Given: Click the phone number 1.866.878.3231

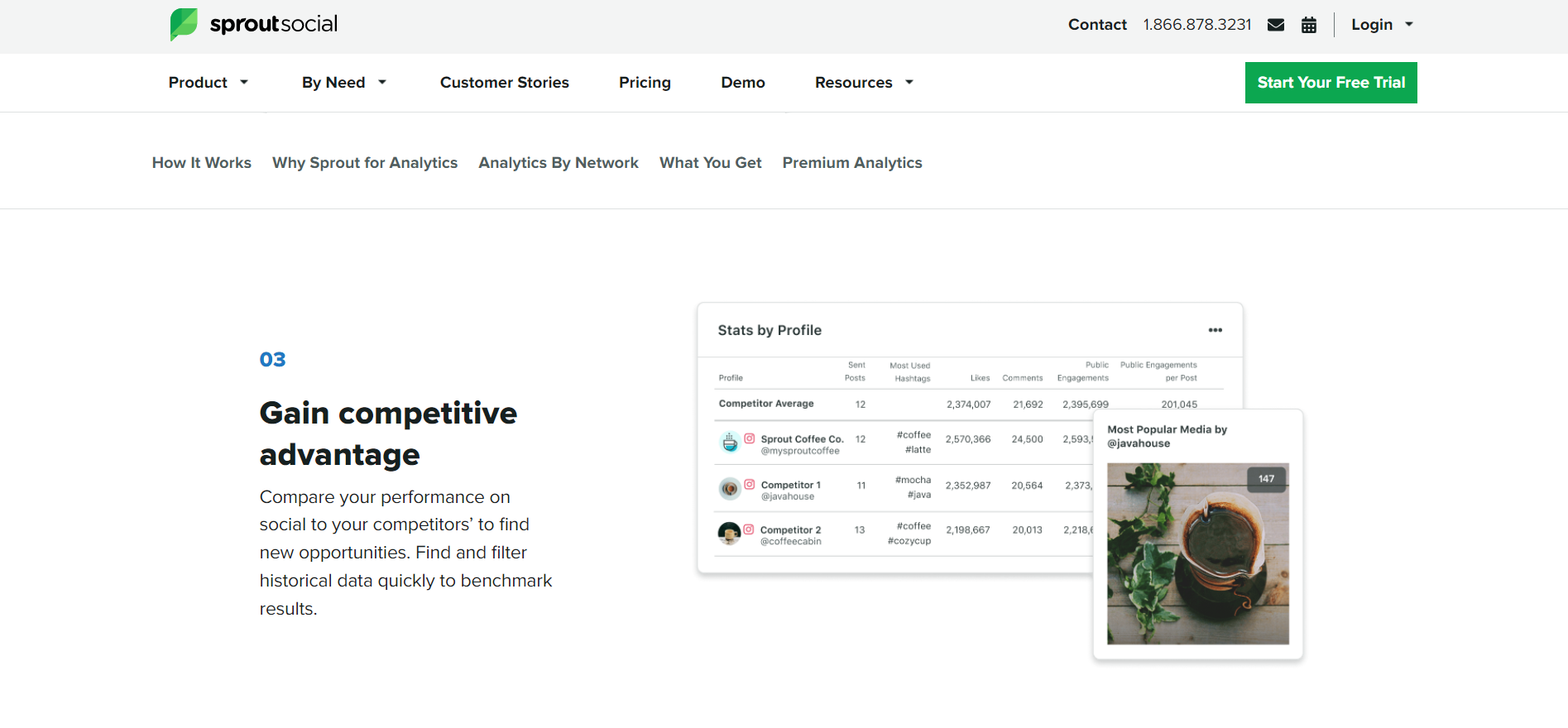Looking at the screenshot, I should (1197, 25).
